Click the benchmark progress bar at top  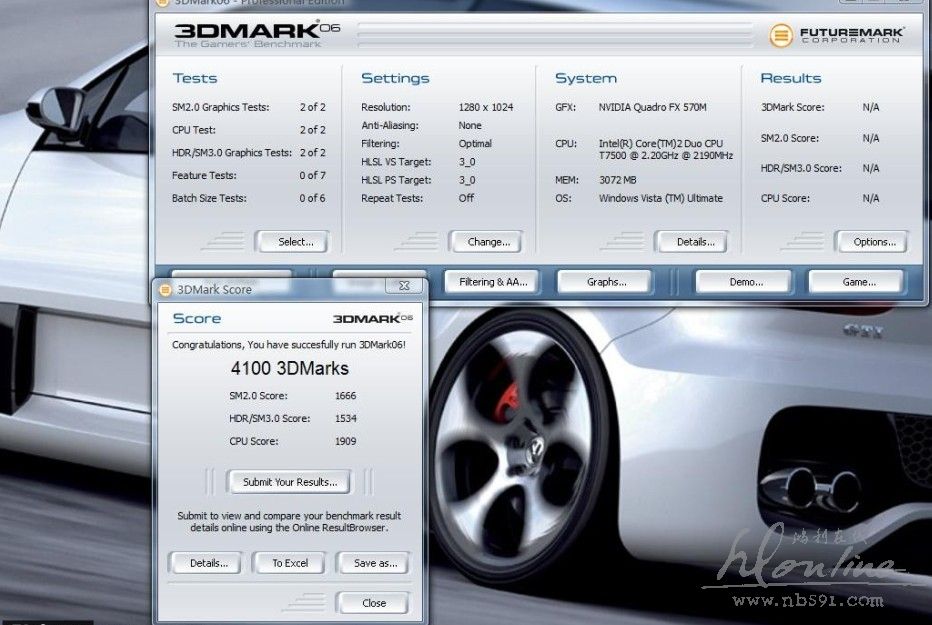tap(555, 35)
